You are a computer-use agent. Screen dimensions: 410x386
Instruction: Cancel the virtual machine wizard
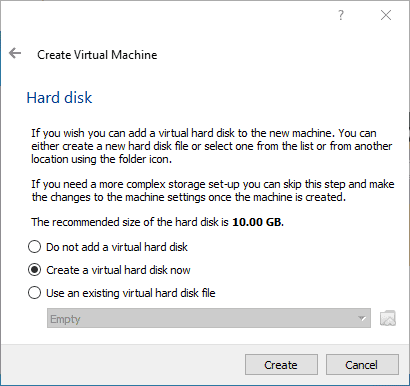pyautogui.click(x=362, y=365)
